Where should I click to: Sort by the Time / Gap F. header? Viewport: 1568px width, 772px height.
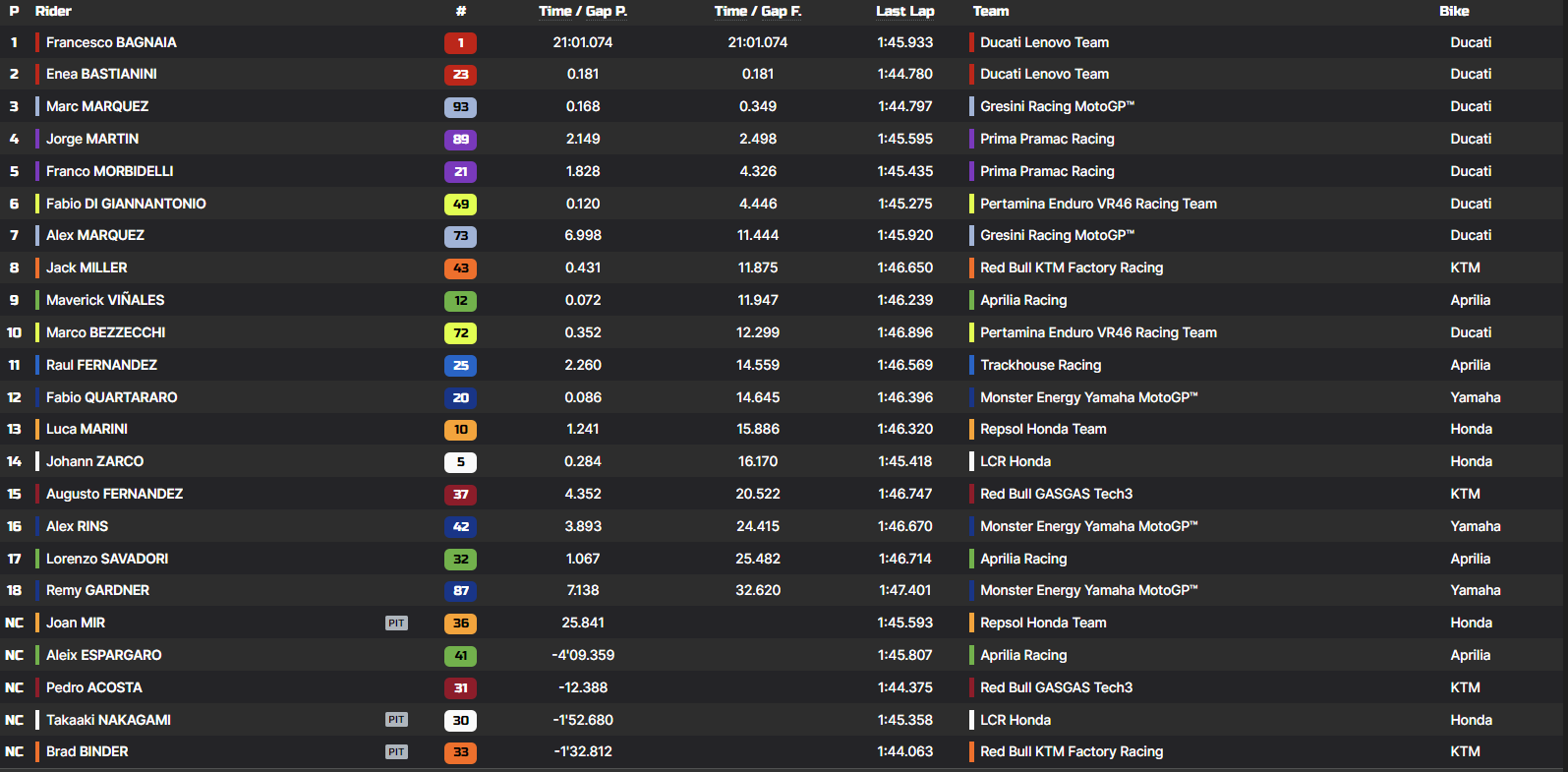[758, 11]
